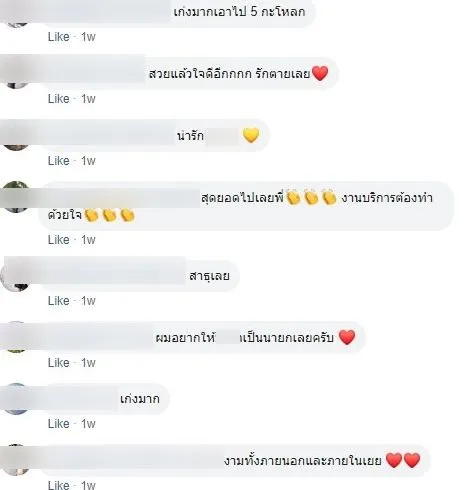Open the 1w timestamp under รักตายเลย comment

click(x=88, y=99)
